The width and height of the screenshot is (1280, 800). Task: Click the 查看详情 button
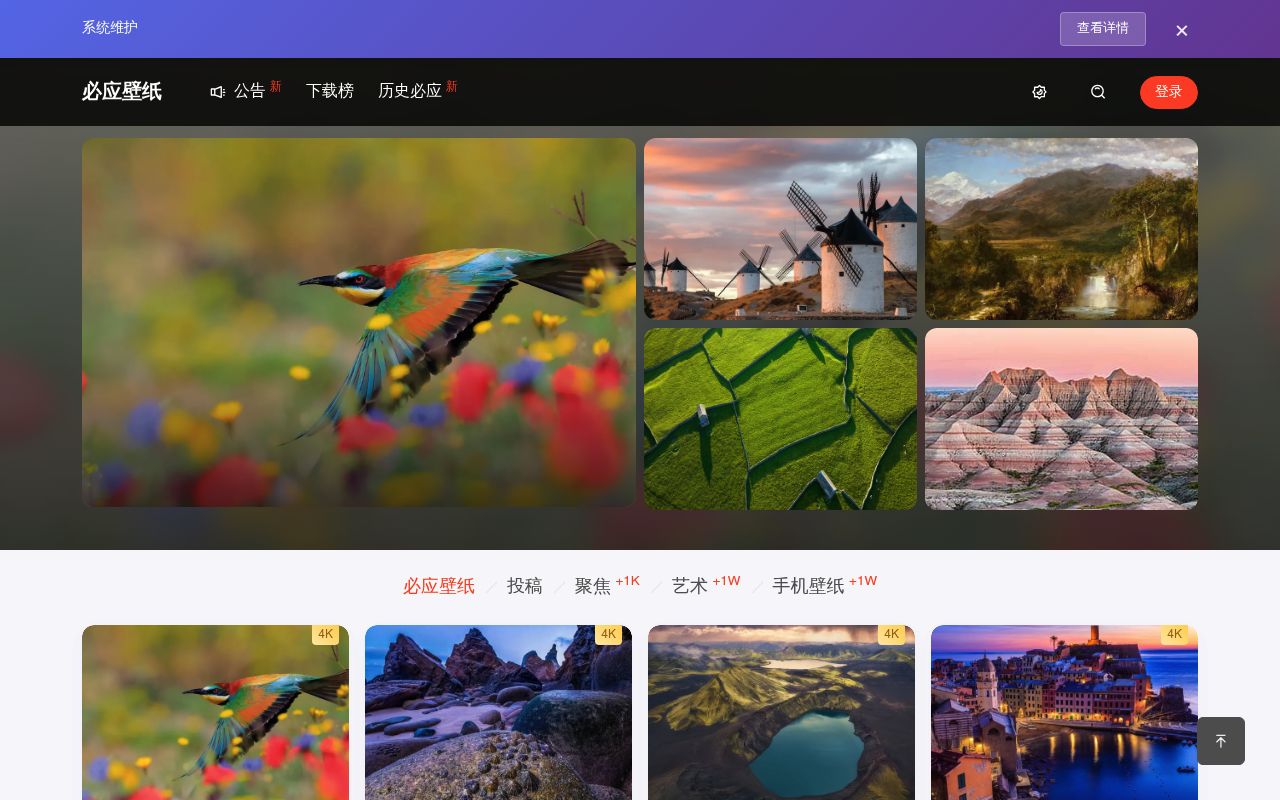pyautogui.click(x=1103, y=29)
